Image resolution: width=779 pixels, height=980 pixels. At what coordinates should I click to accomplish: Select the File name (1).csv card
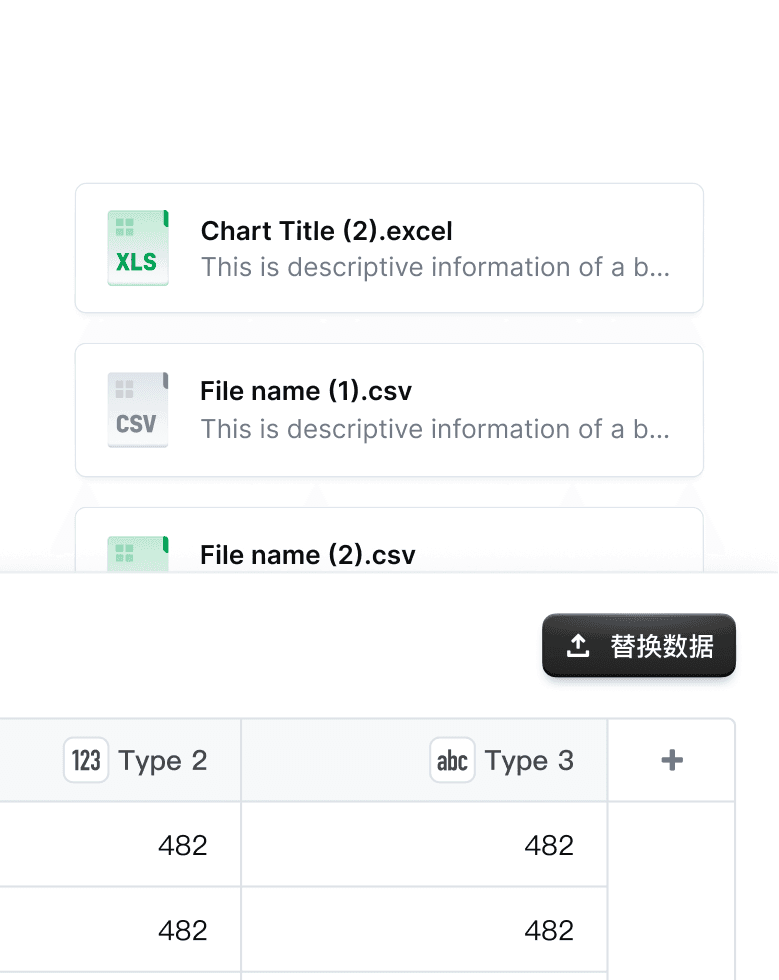pos(389,410)
